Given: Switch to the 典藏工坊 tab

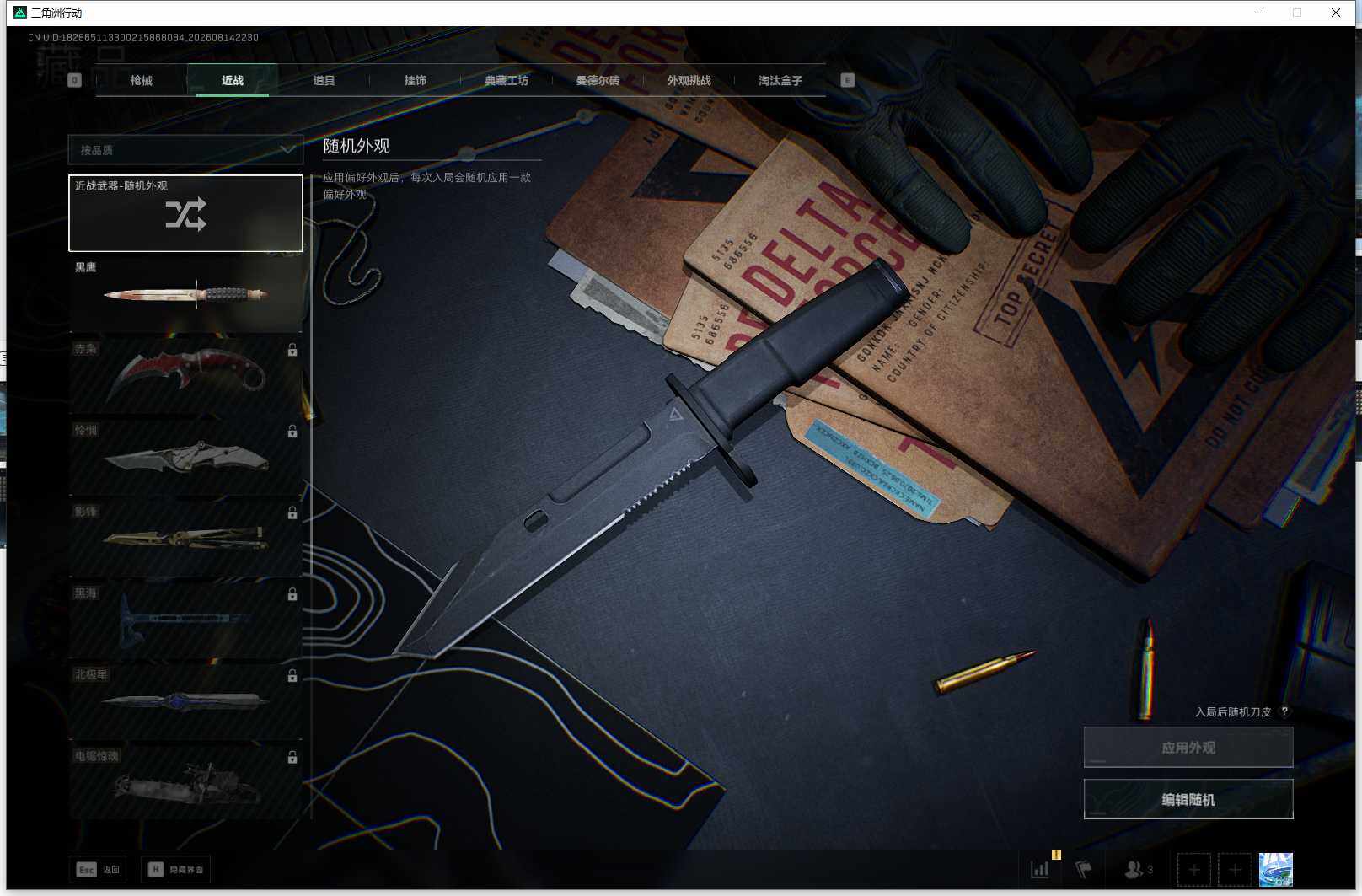Looking at the screenshot, I should tap(507, 80).
